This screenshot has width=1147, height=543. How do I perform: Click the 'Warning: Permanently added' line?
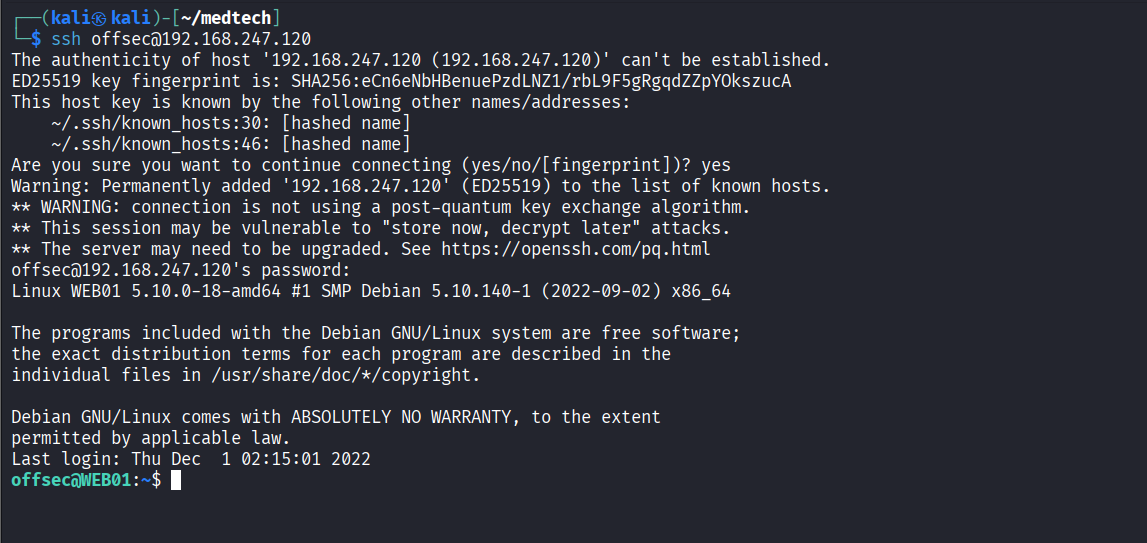click(x=420, y=186)
